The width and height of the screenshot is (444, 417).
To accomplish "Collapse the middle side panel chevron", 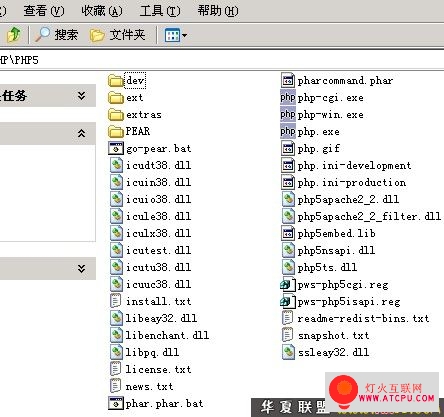I will pos(81,134).
